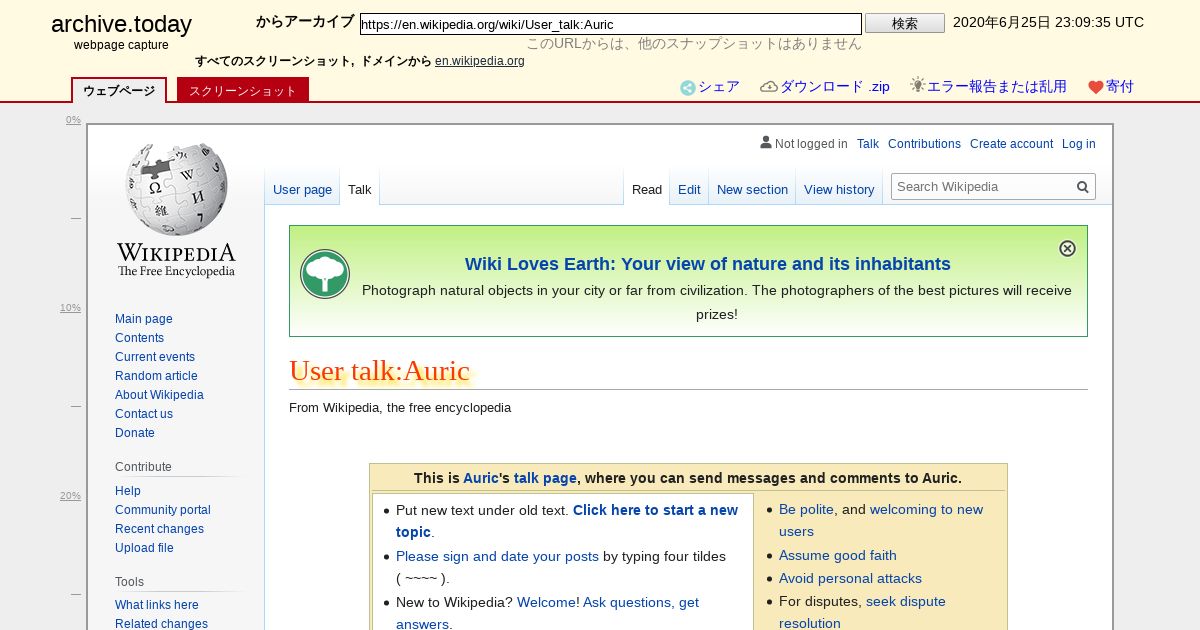Click 'Click here to start a new topic'
1200x630 pixels.
click(x=567, y=521)
